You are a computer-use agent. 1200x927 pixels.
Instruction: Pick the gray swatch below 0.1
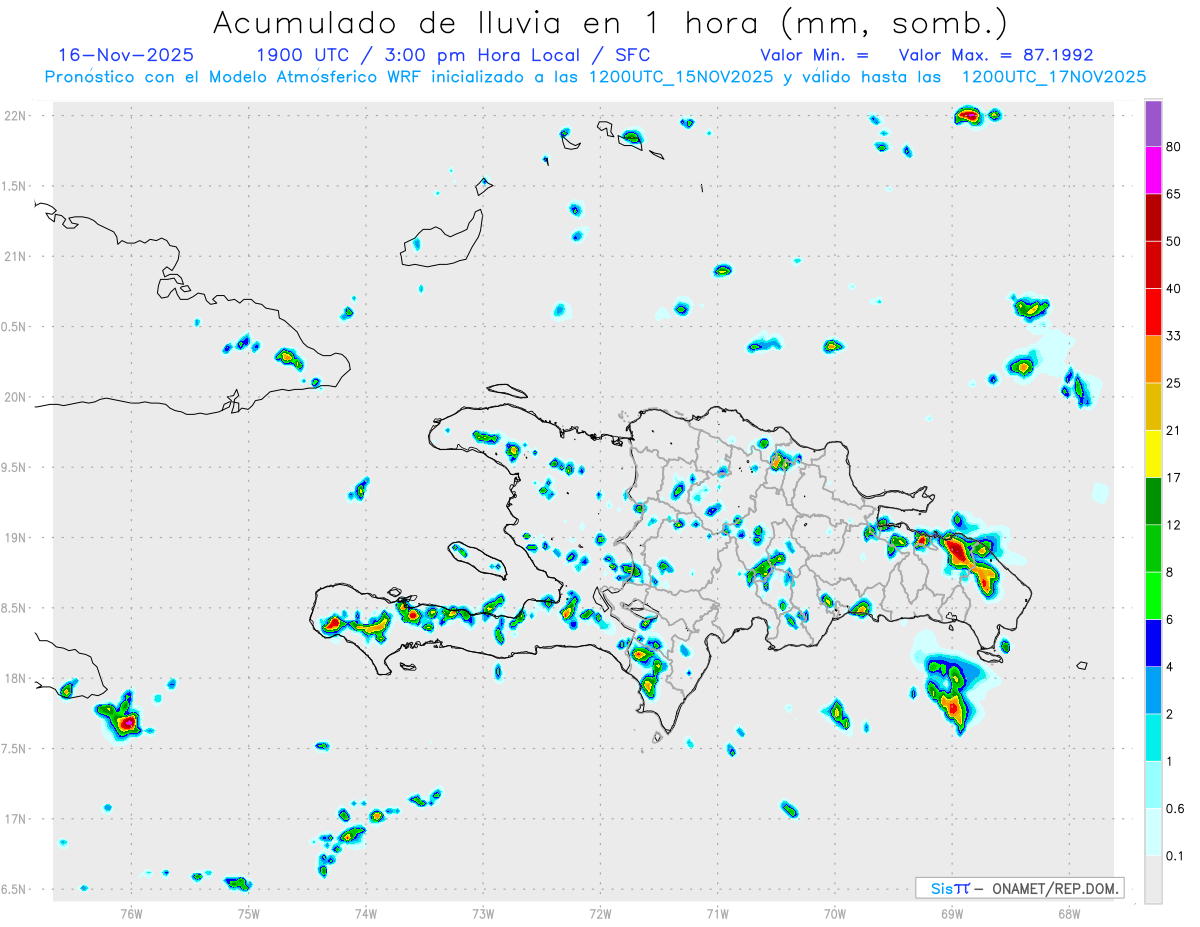(1153, 880)
